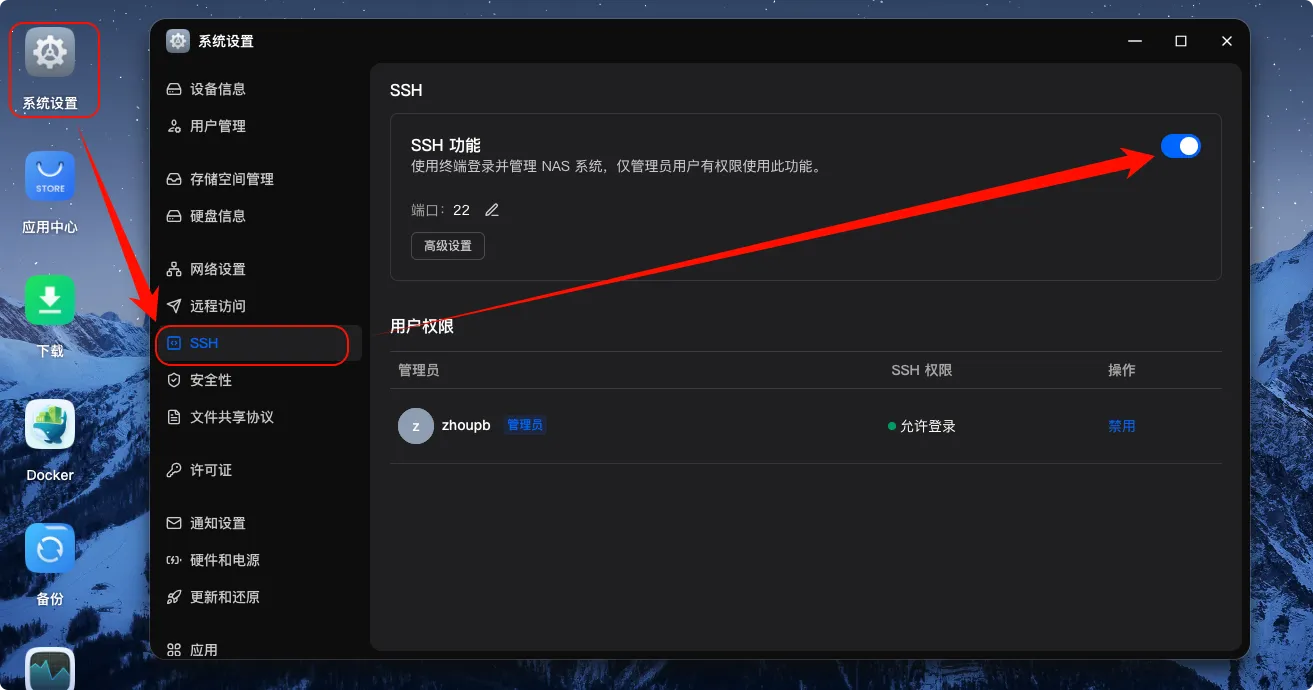Open Docker from the dock
This screenshot has height=690, width=1313.
tap(49, 424)
